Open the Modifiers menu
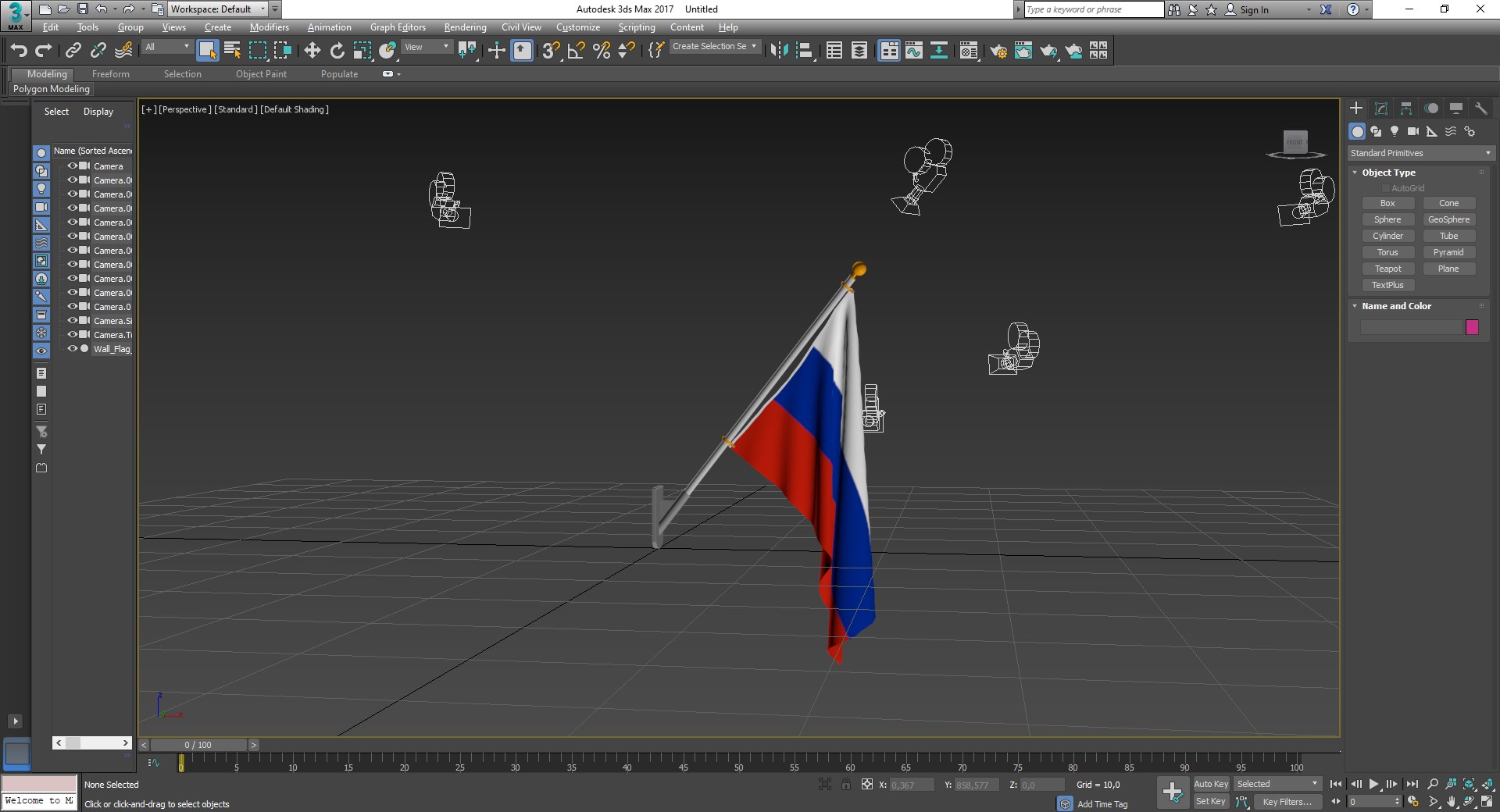 pyautogui.click(x=269, y=27)
